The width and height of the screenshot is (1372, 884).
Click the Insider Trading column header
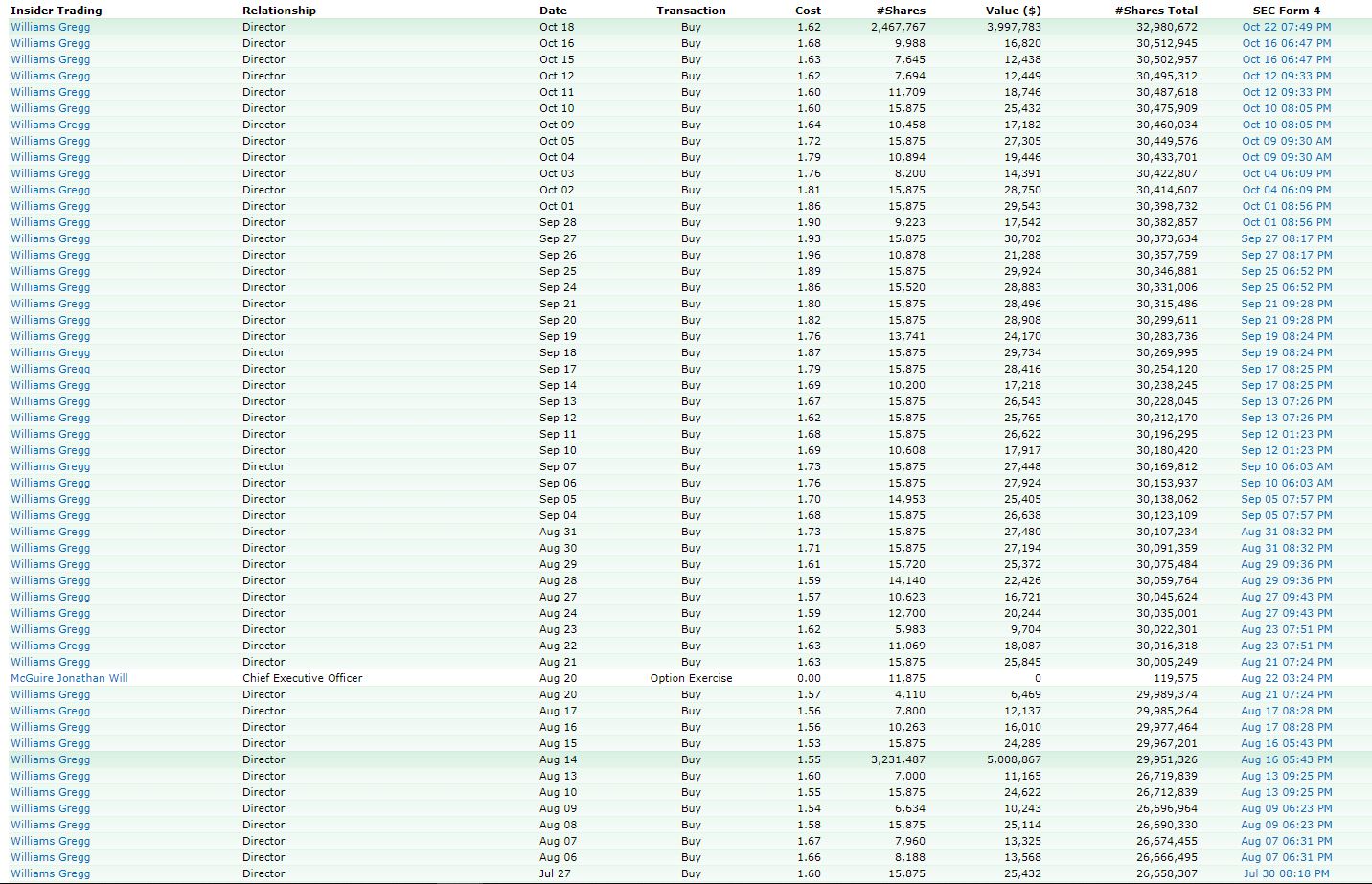[x=57, y=11]
